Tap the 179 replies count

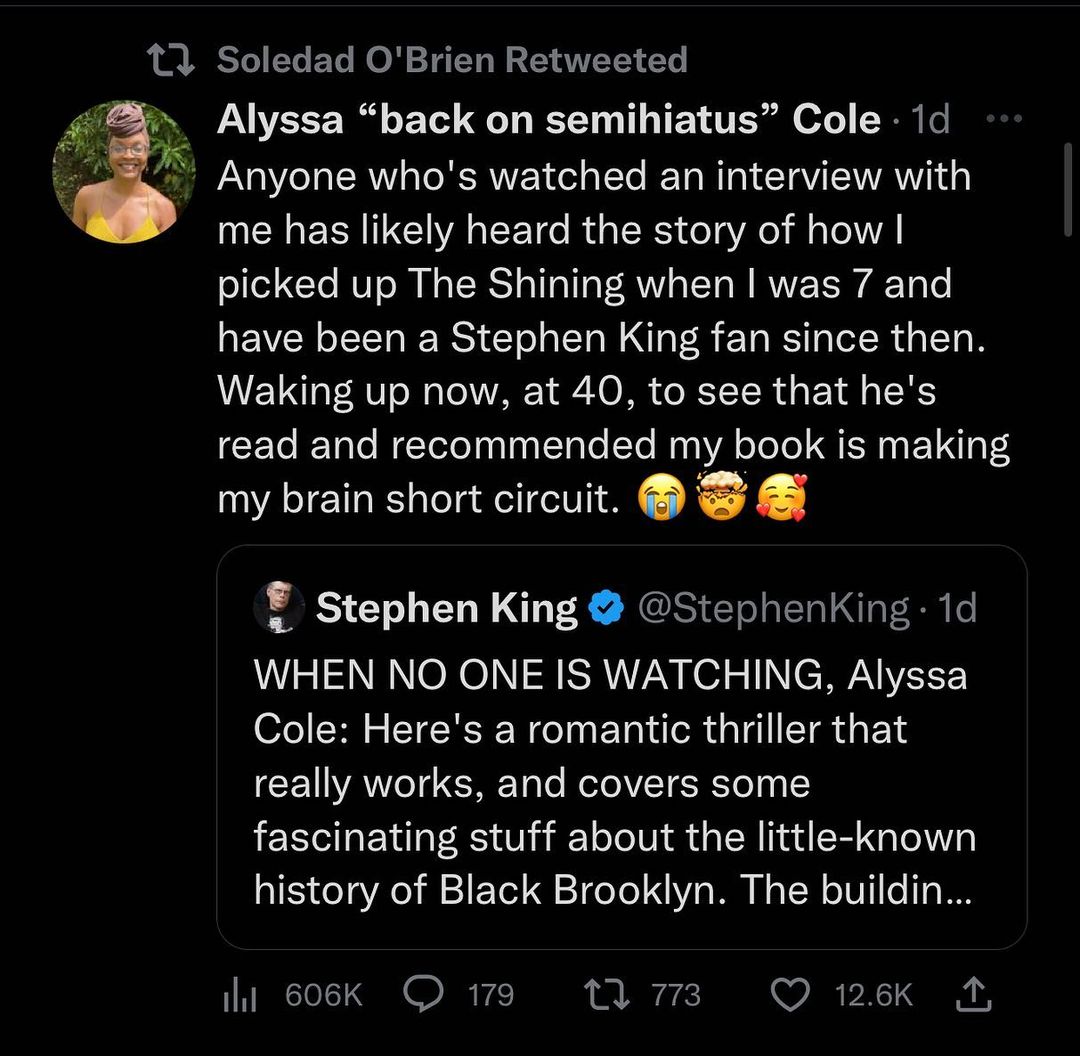[491, 994]
